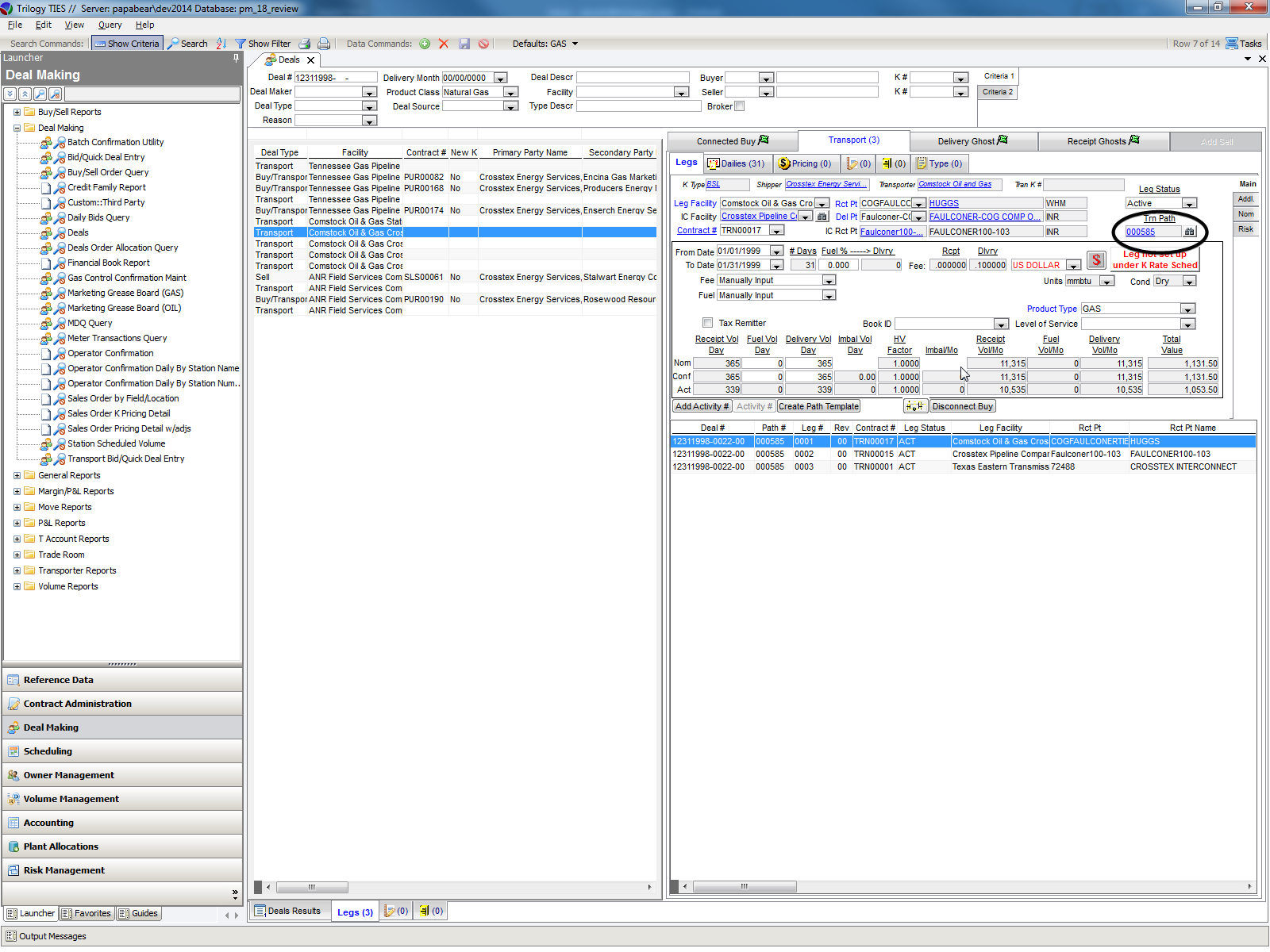
Task: Click the Disconnect Buy button
Action: point(962,406)
